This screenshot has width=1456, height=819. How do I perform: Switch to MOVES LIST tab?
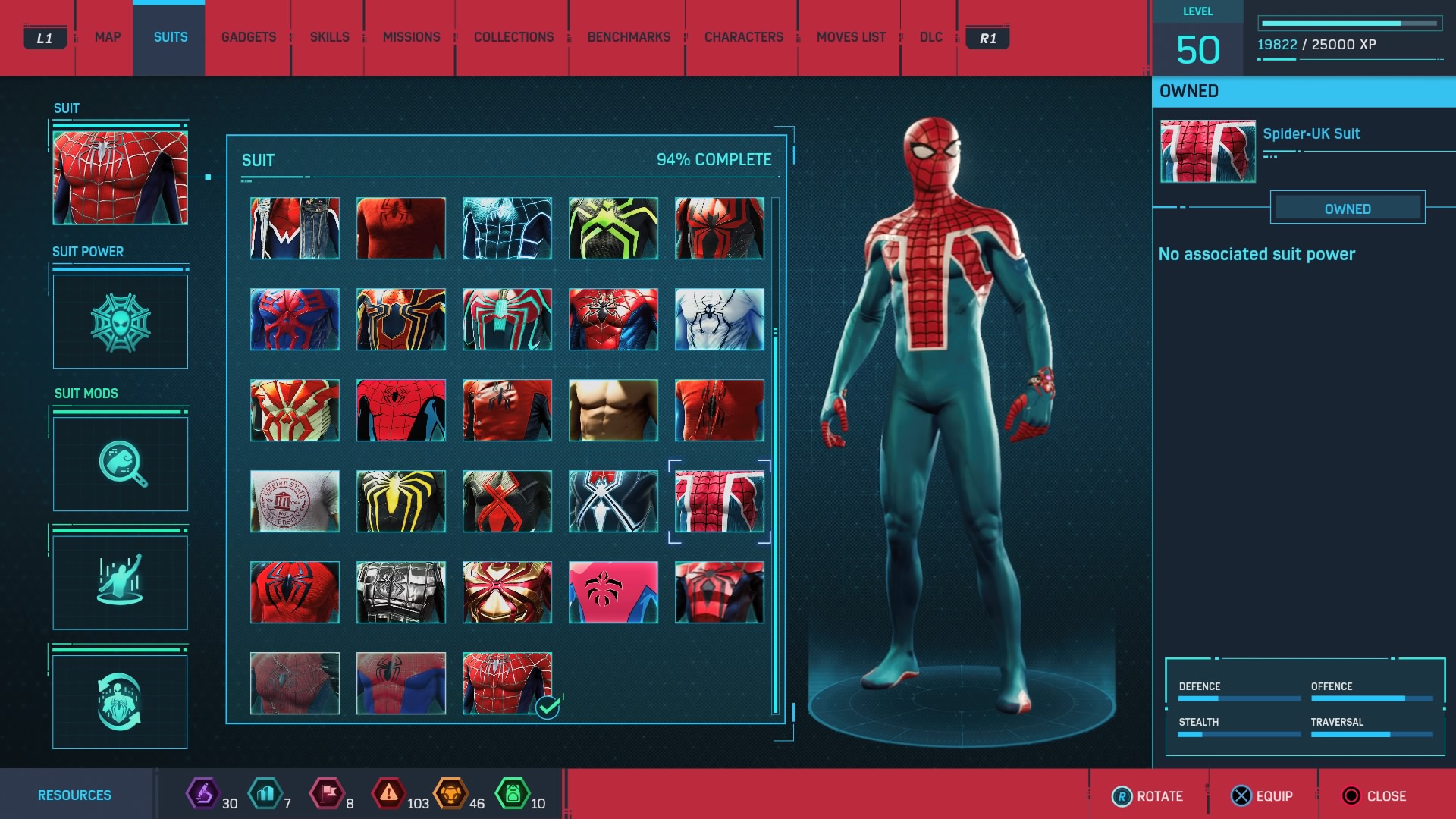[x=851, y=37]
